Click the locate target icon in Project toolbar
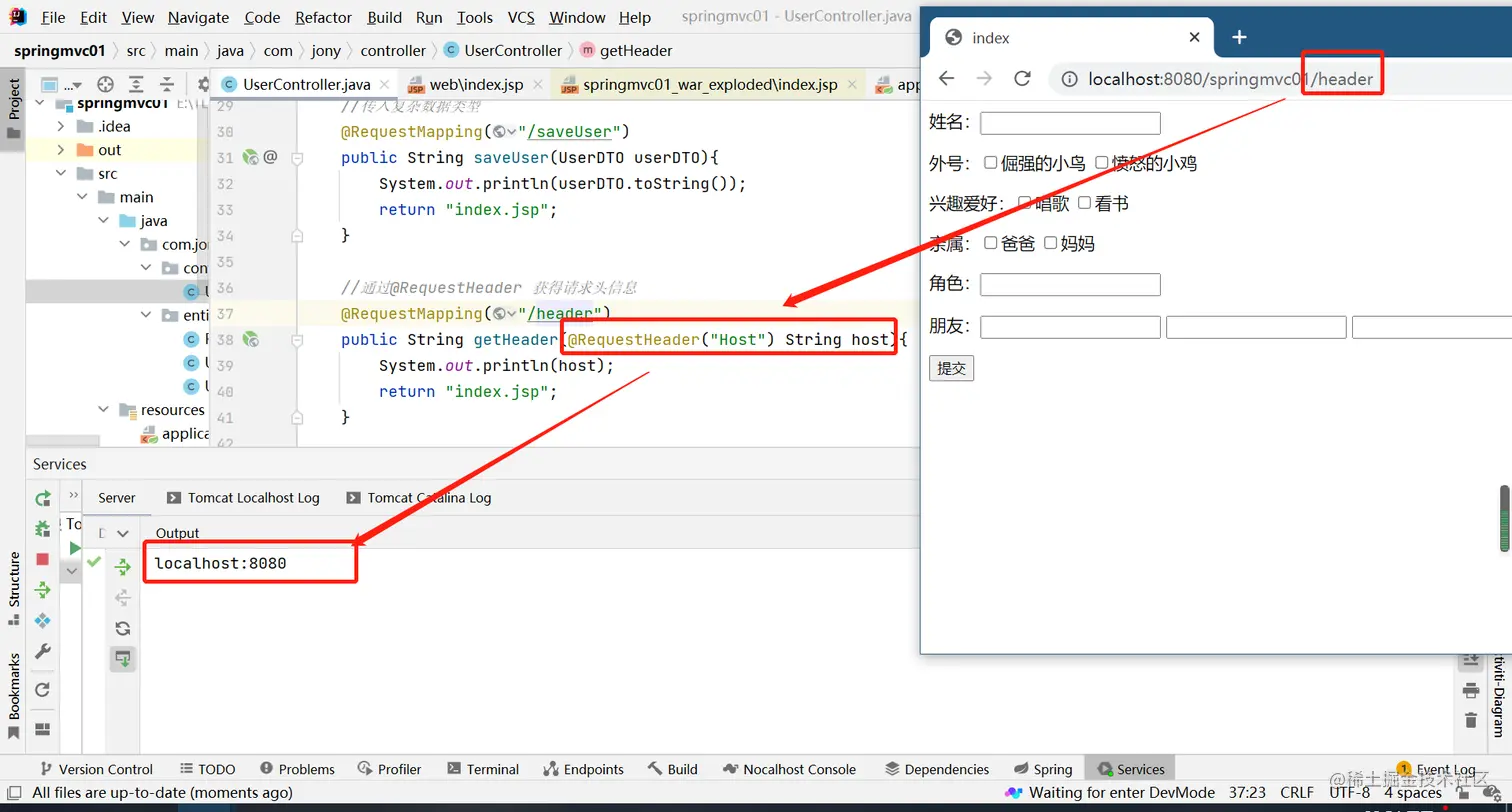 pyautogui.click(x=105, y=85)
